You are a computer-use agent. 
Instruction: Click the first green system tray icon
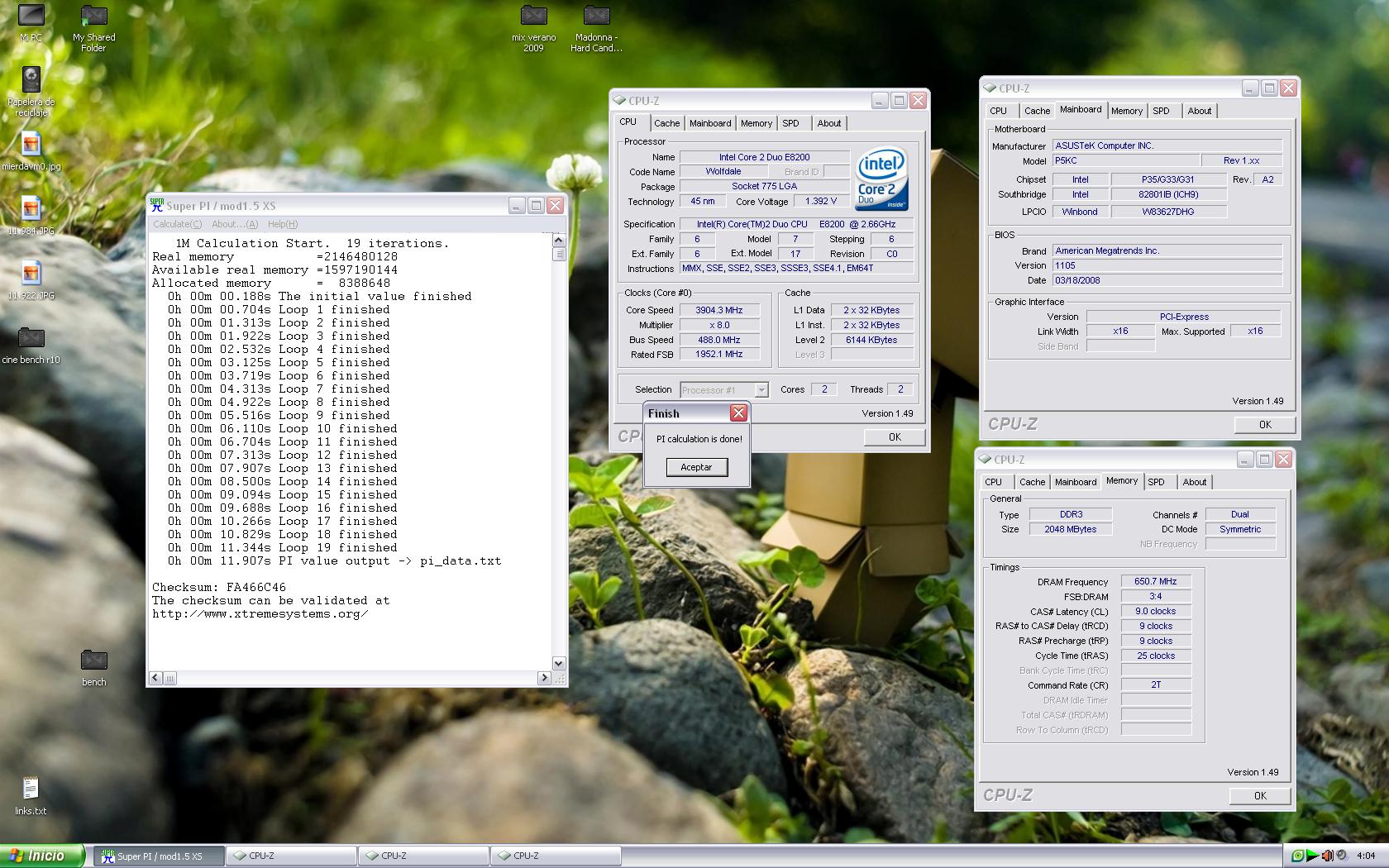(1297, 856)
